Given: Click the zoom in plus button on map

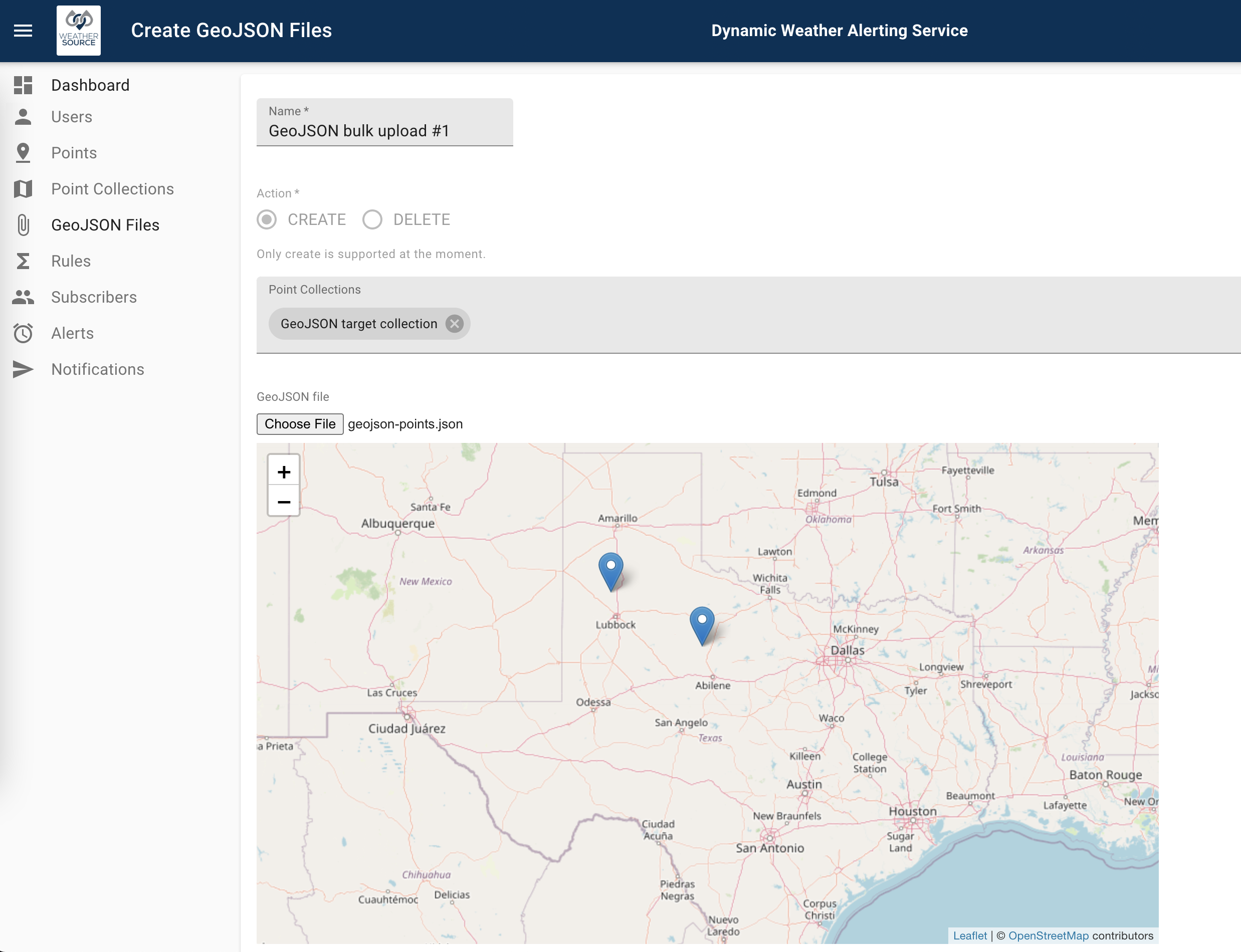Looking at the screenshot, I should pyautogui.click(x=283, y=470).
